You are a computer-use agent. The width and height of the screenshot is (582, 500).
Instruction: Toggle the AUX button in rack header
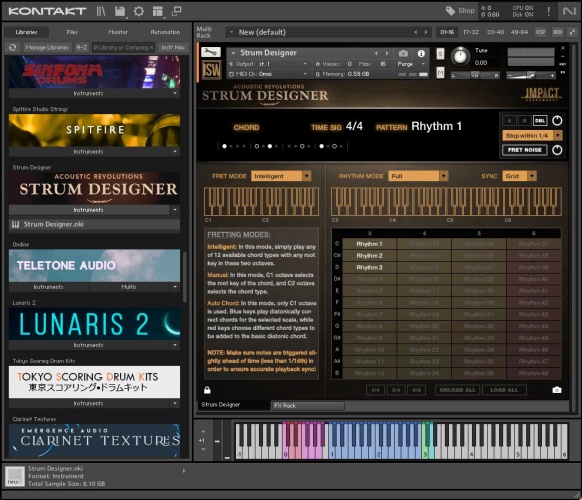[x=558, y=32]
